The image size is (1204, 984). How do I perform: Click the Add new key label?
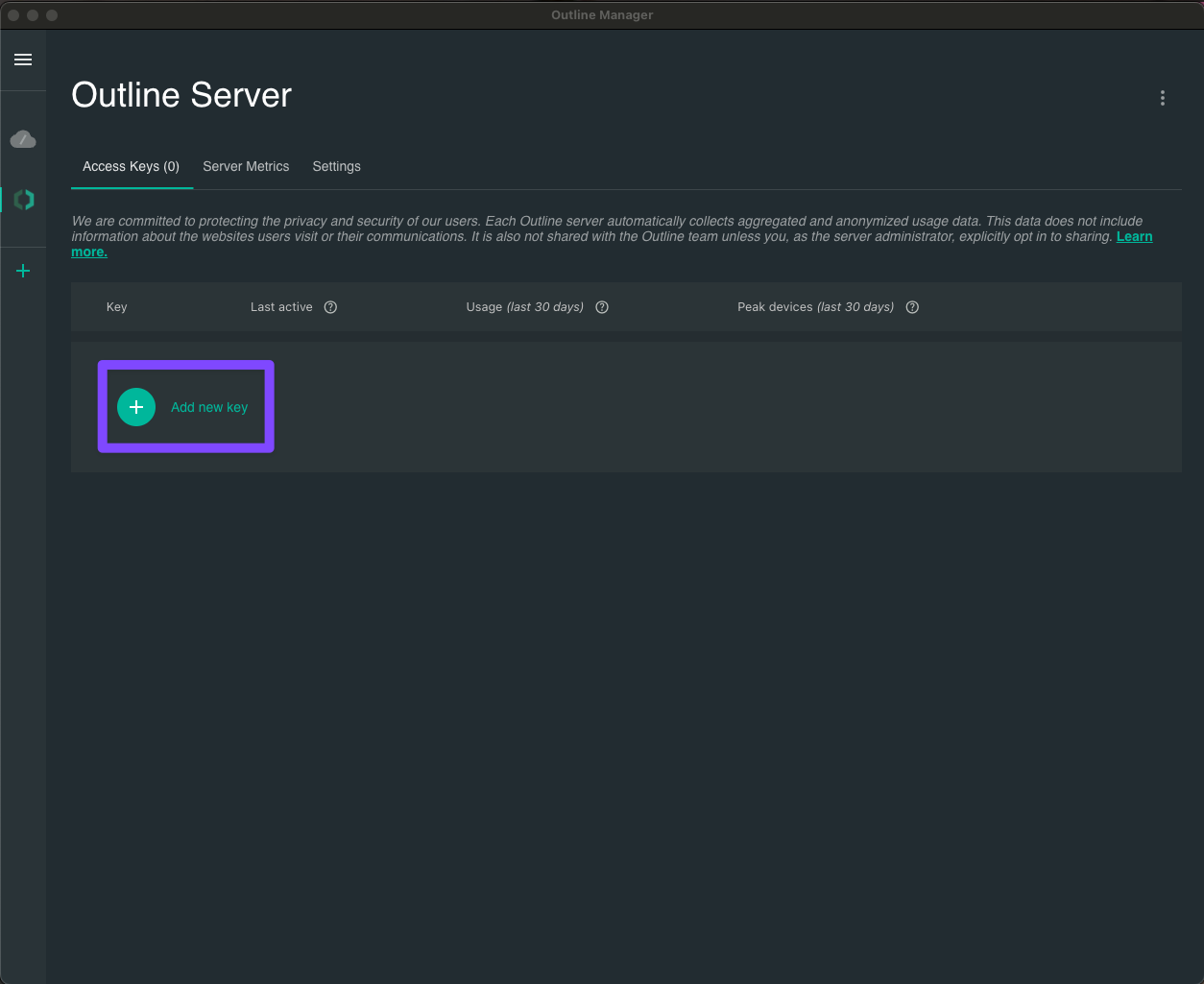209,407
